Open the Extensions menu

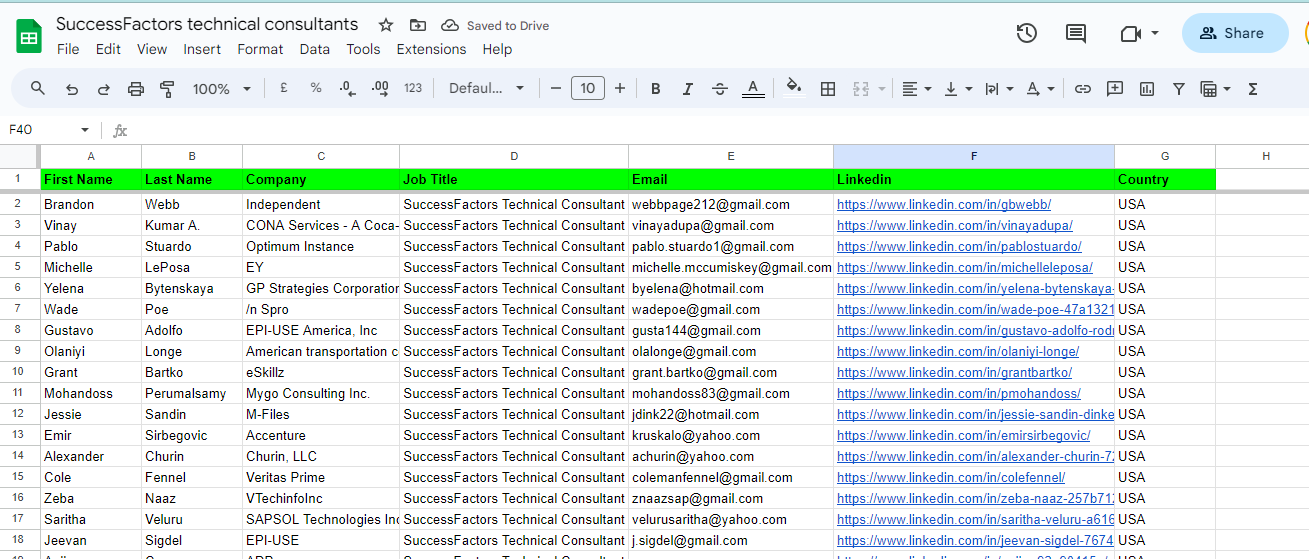point(431,49)
